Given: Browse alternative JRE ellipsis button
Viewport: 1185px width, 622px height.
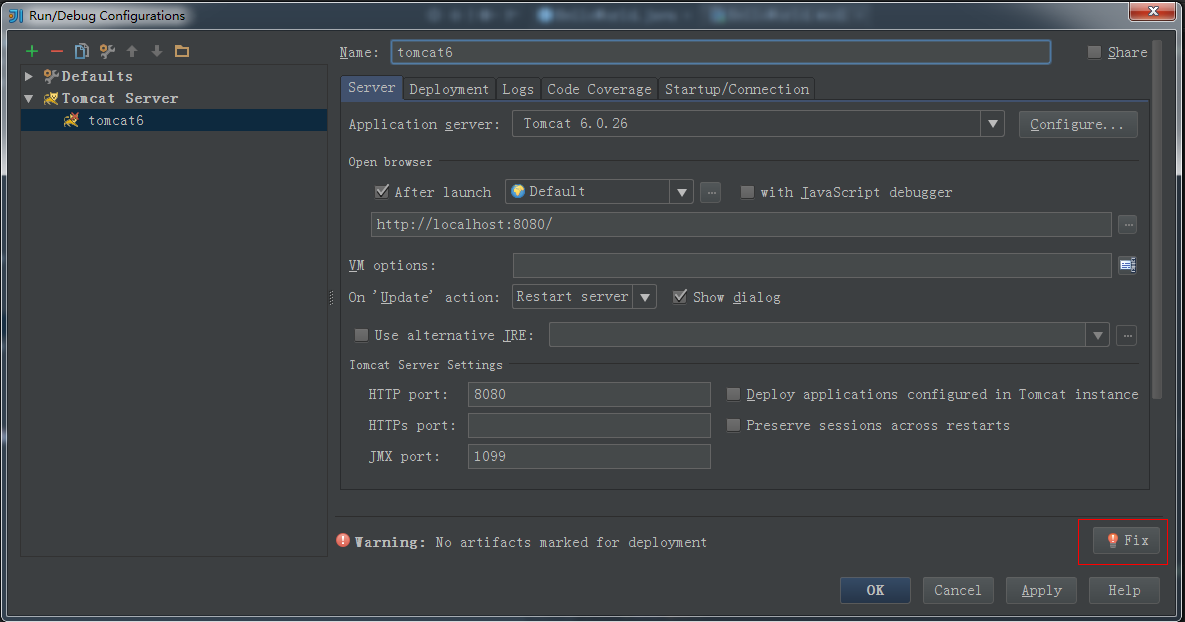Looking at the screenshot, I should click(x=1127, y=335).
